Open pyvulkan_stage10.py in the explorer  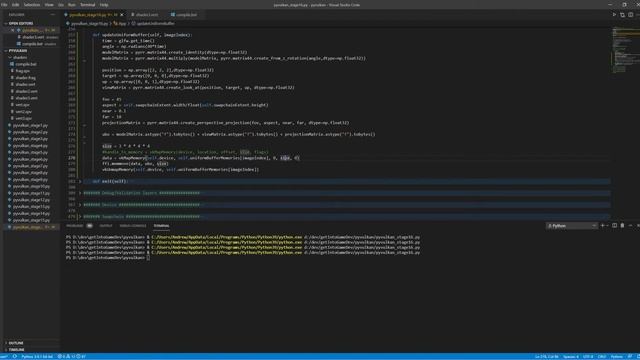tap(31, 186)
